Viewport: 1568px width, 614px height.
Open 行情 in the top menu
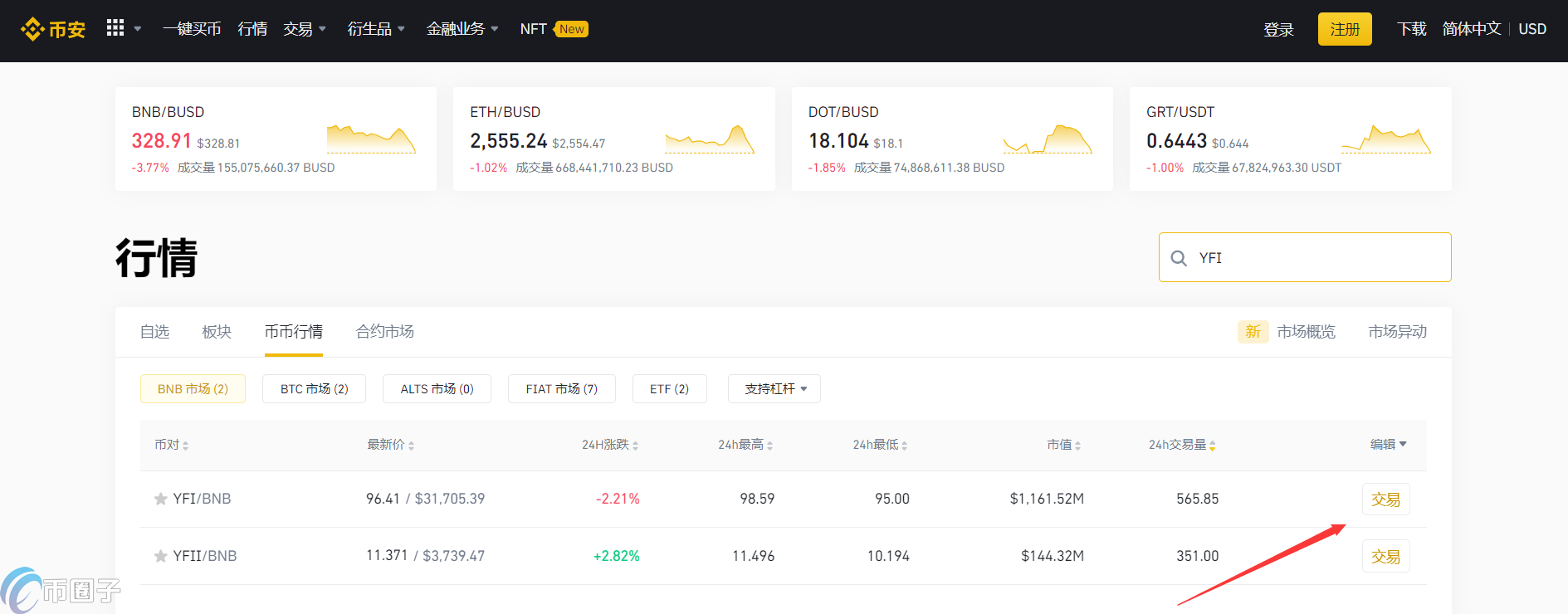tap(252, 29)
